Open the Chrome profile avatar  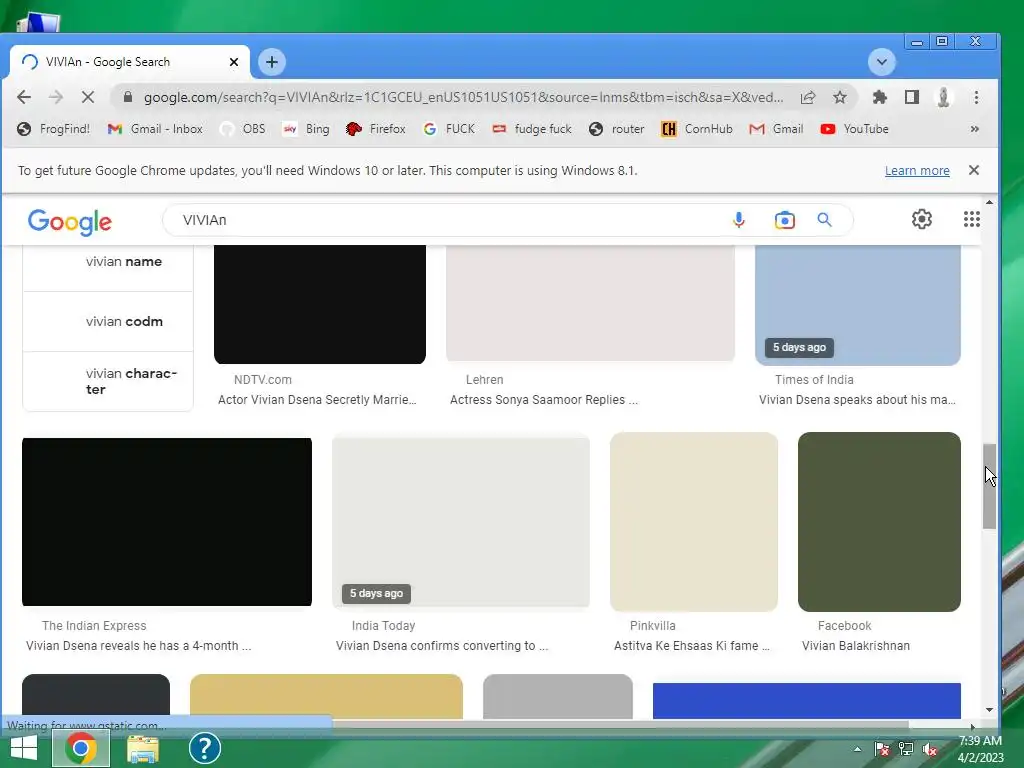click(943, 97)
